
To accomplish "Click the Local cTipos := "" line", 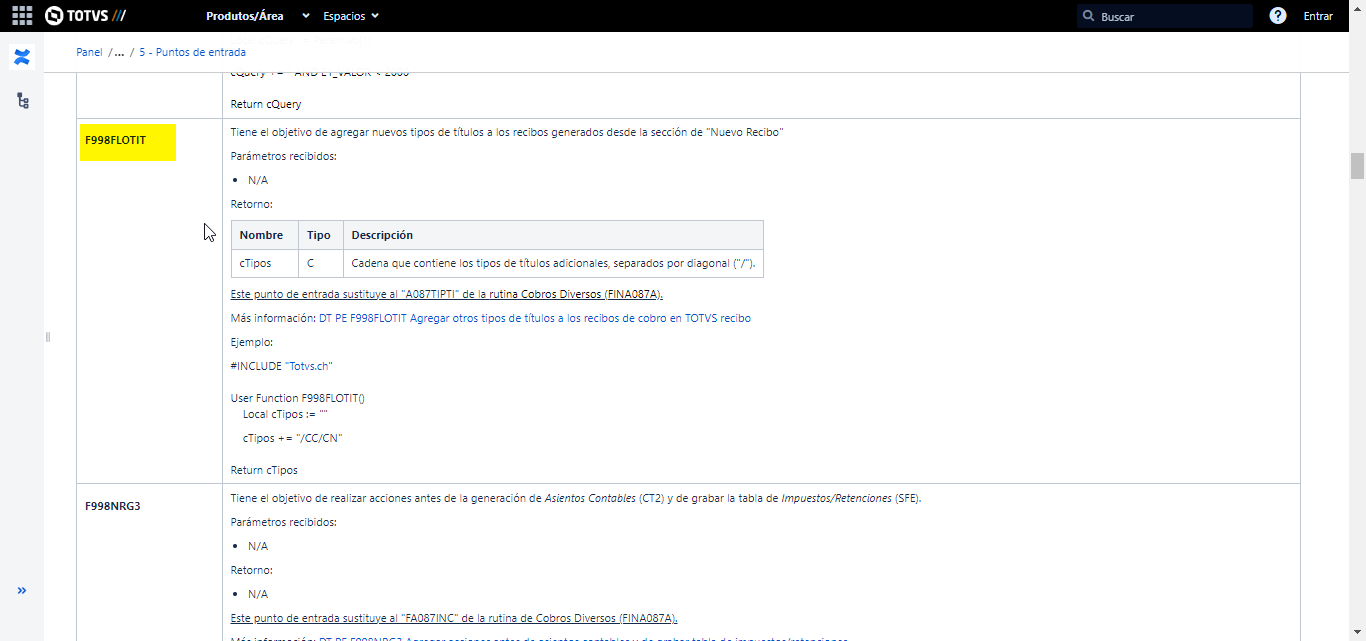I will point(286,414).
